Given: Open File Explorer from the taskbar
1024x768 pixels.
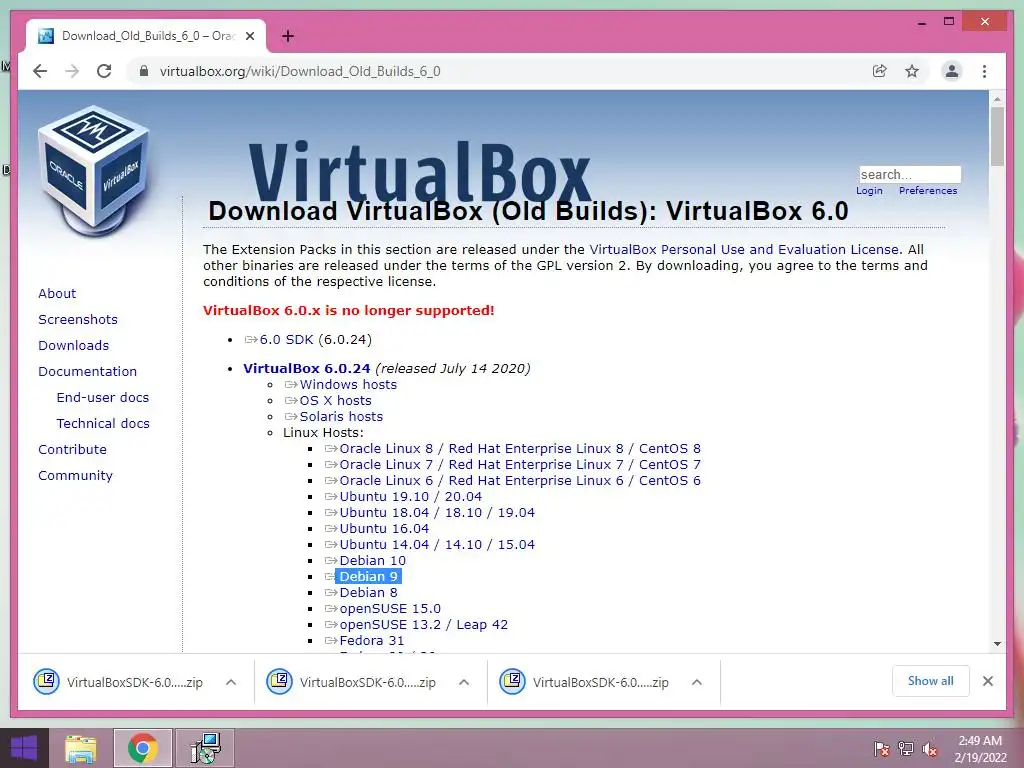Looking at the screenshot, I should click(80, 748).
